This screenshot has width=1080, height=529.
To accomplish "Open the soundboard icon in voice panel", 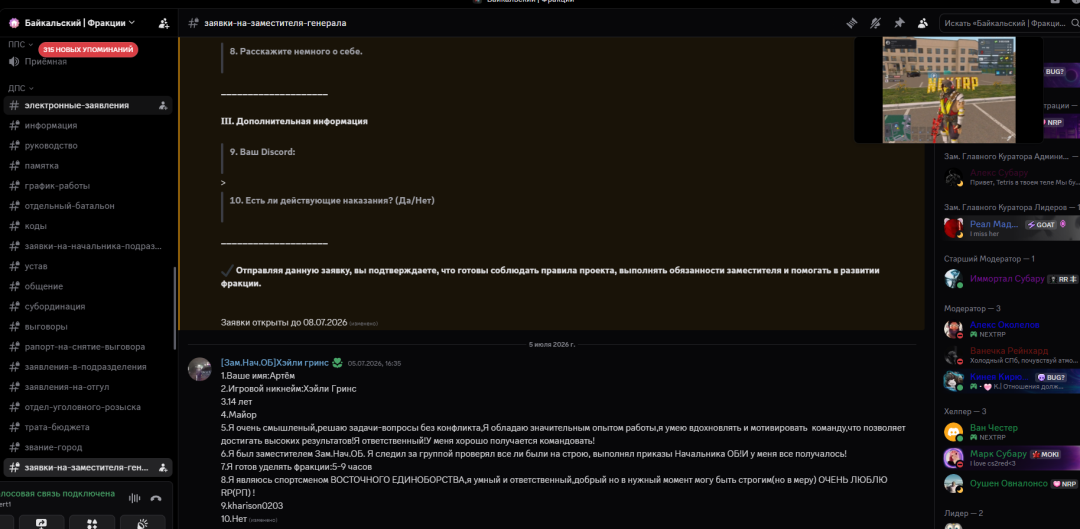I will pyautogui.click(x=143, y=523).
